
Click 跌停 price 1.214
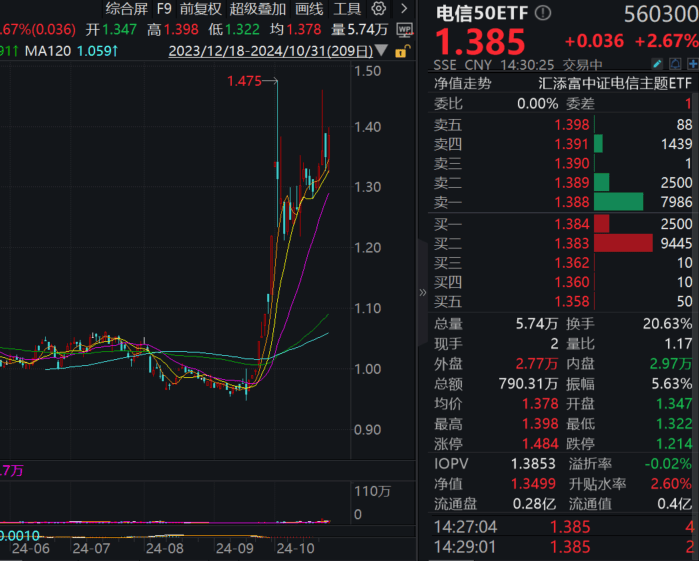[x=674, y=444]
